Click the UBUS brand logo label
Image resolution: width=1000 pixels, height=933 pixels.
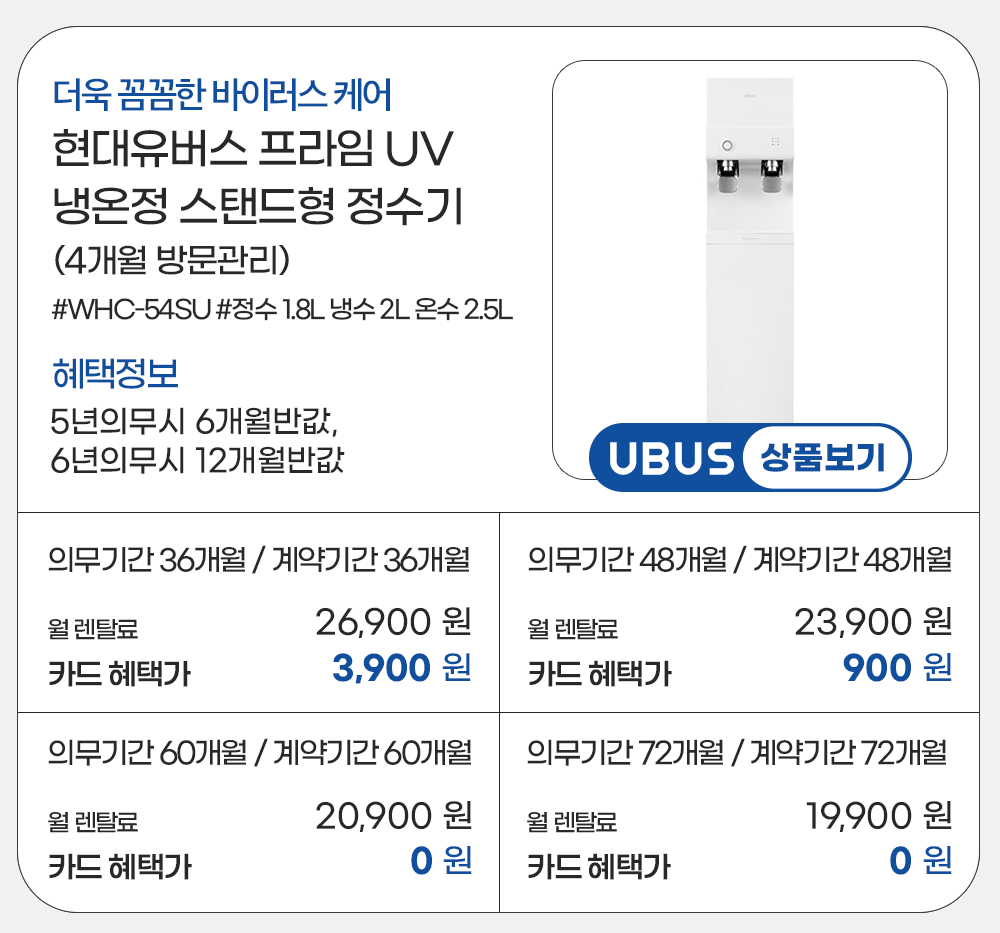[670, 459]
